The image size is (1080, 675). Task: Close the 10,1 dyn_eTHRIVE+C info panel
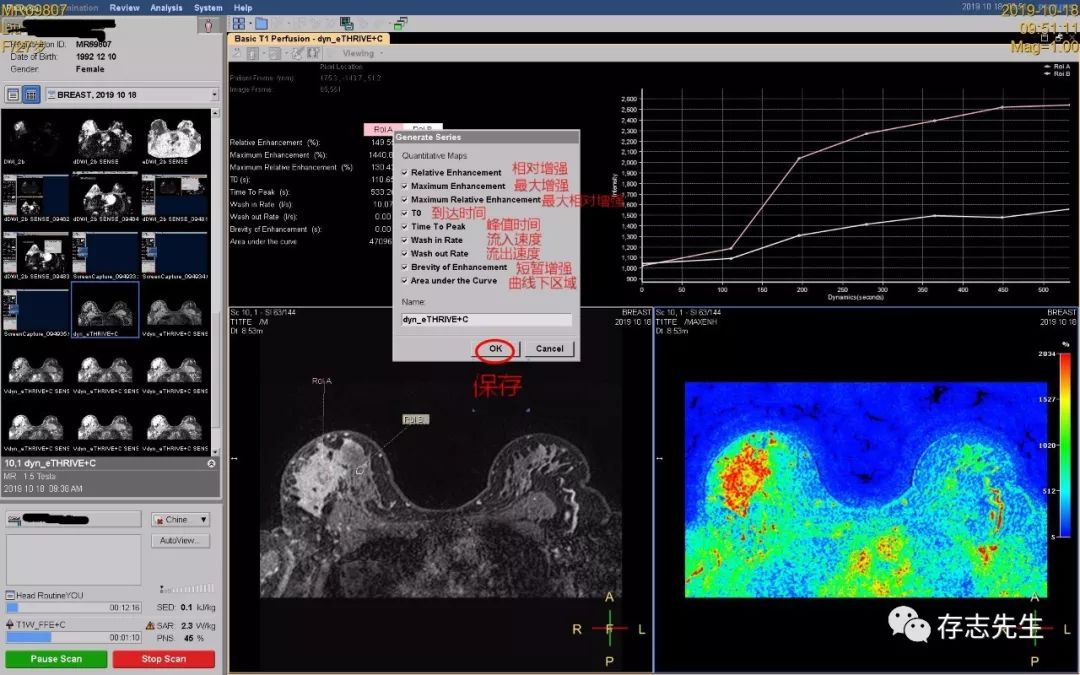pos(211,464)
